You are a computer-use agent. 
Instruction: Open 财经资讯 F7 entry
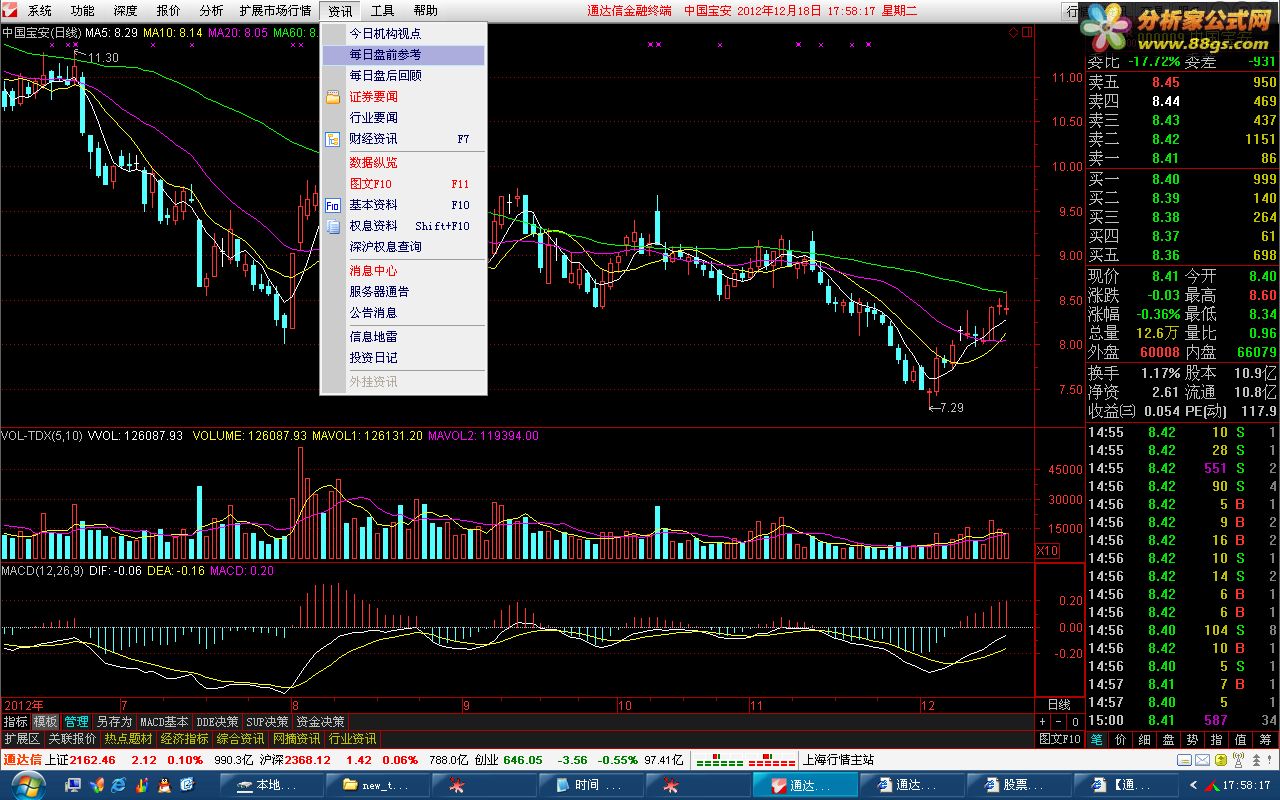click(403, 139)
